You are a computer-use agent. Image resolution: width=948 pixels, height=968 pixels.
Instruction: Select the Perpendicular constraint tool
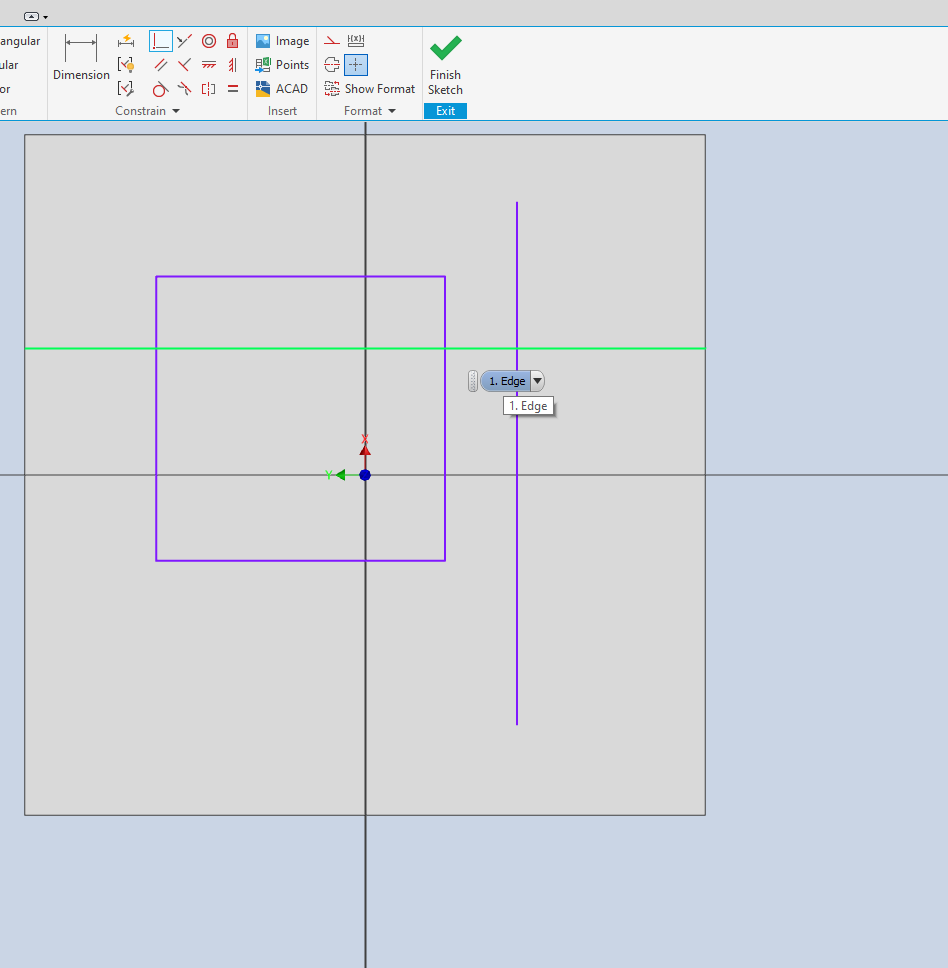tap(160, 41)
